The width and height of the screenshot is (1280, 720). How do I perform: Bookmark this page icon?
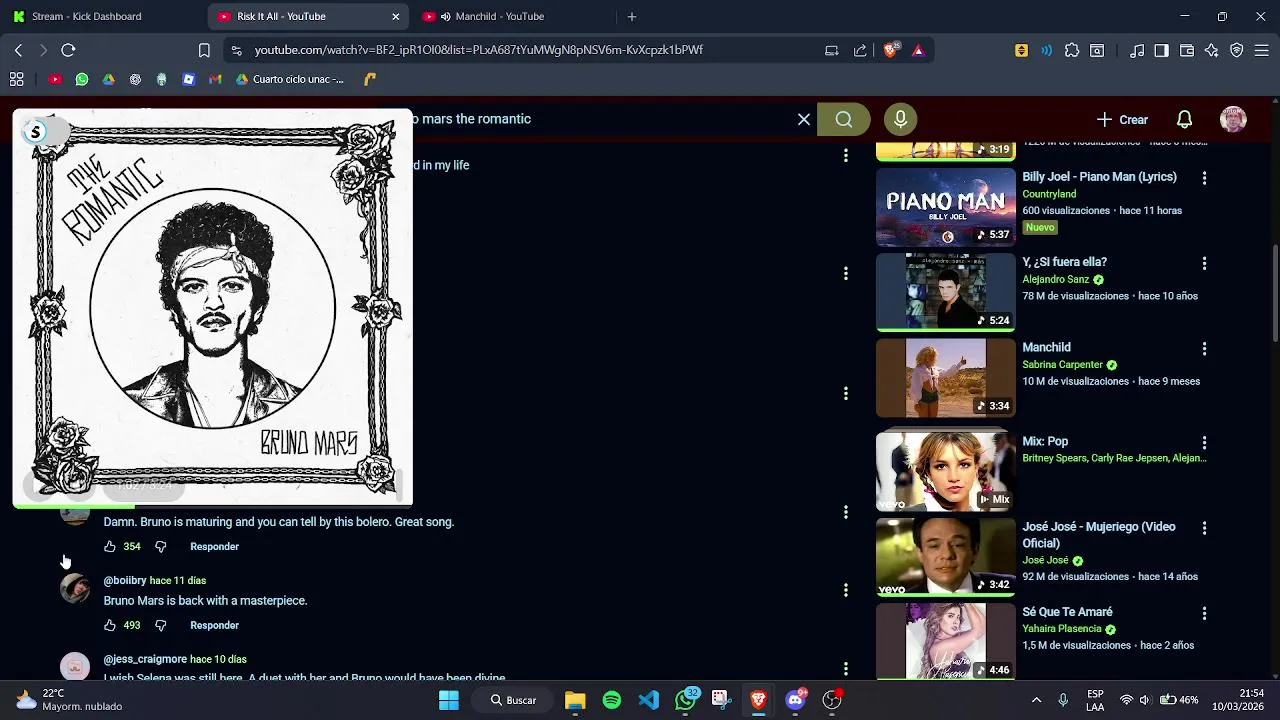click(x=204, y=50)
